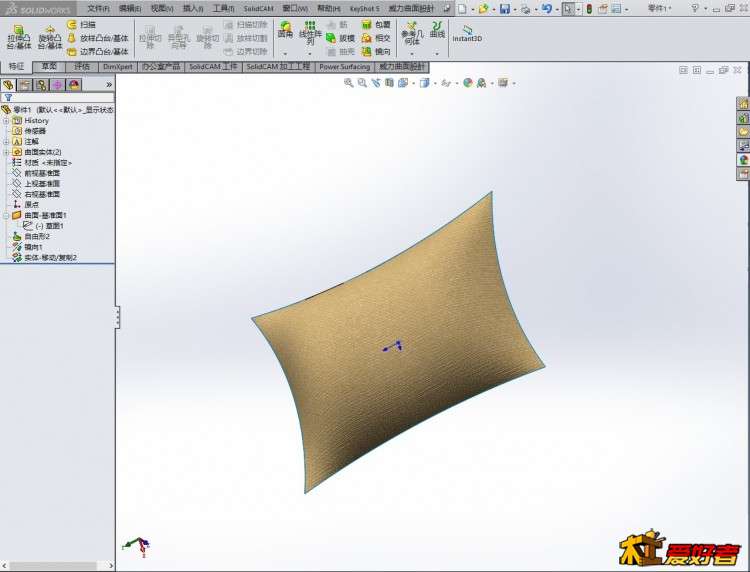The width and height of the screenshot is (750, 572).
Task: Click the Print icon
Action: coord(526,9)
